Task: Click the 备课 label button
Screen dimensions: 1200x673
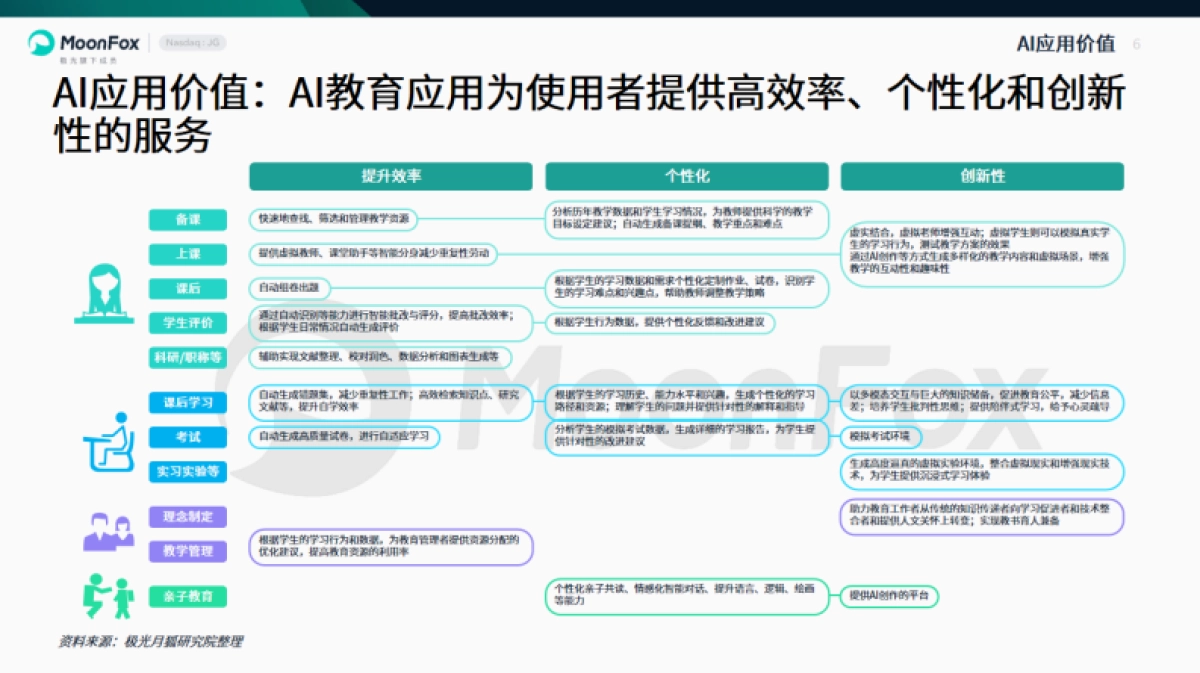Action: [190, 220]
